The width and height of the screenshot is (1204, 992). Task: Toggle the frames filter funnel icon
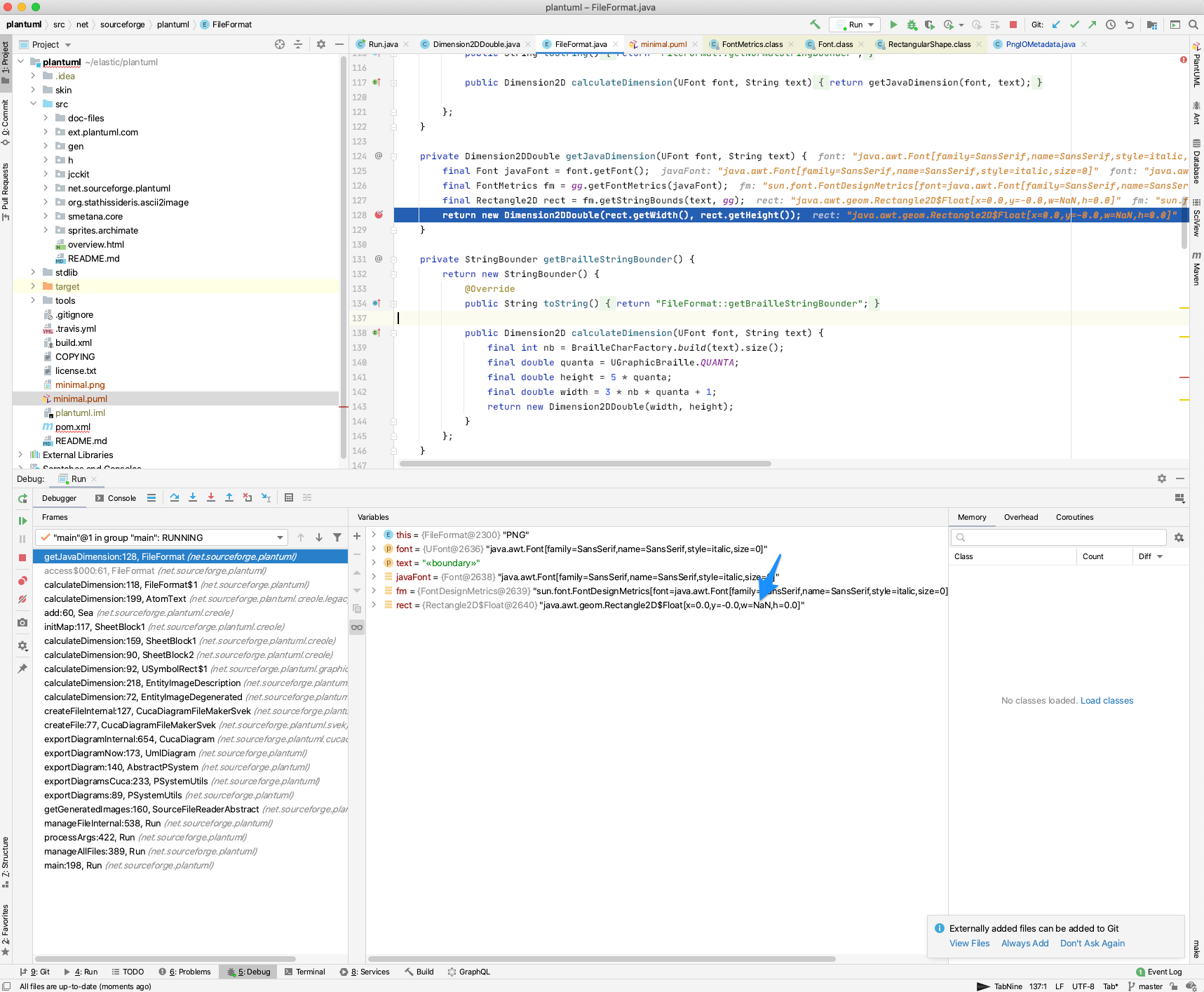point(337,537)
